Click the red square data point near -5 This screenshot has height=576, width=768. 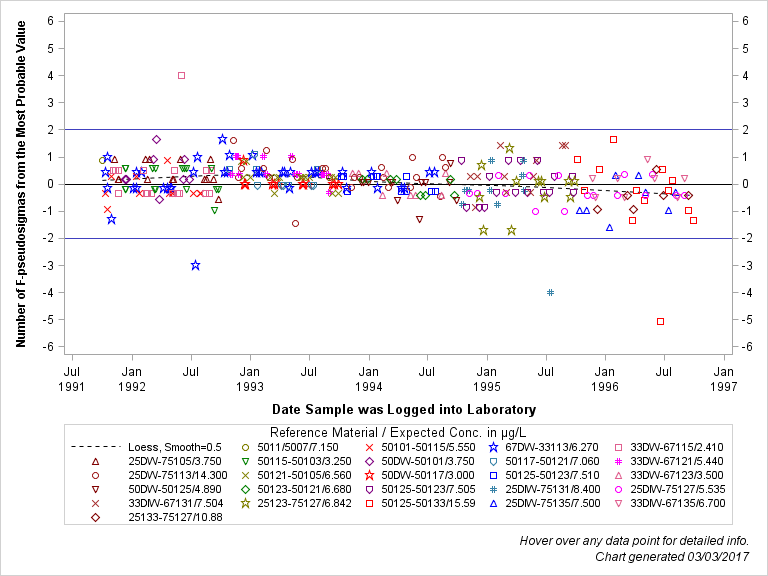pyautogui.click(x=660, y=322)
